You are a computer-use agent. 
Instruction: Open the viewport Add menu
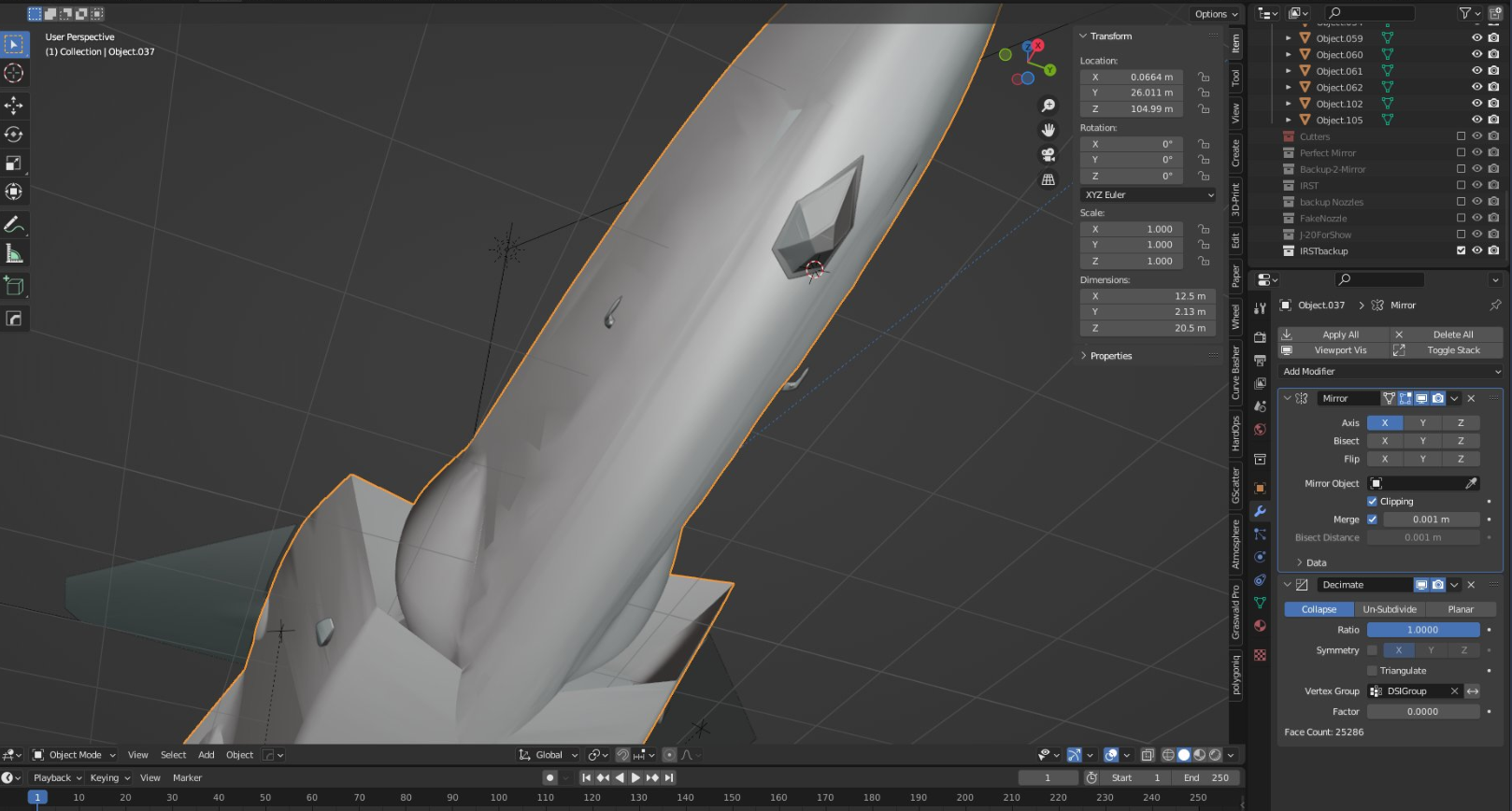pos(207,755)
